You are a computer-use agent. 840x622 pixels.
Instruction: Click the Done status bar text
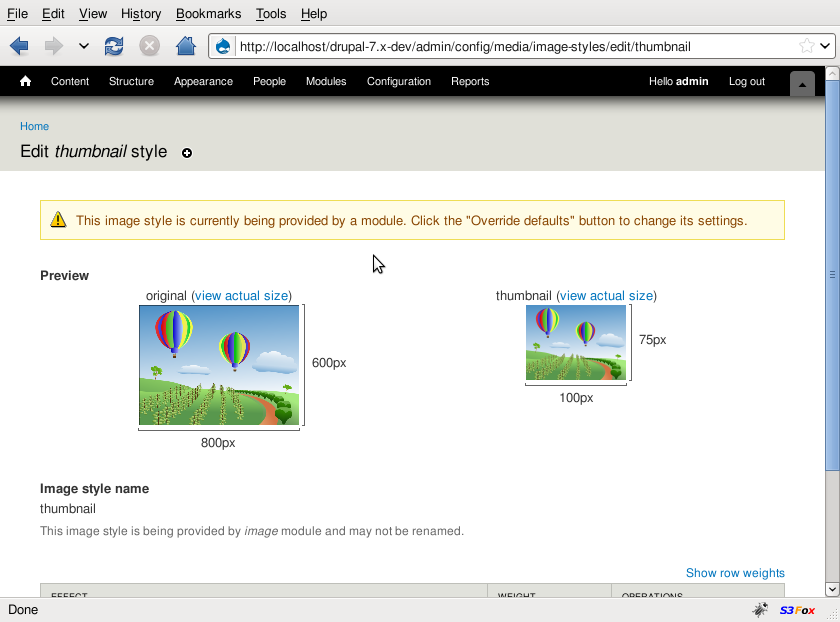tap(23, 610)
